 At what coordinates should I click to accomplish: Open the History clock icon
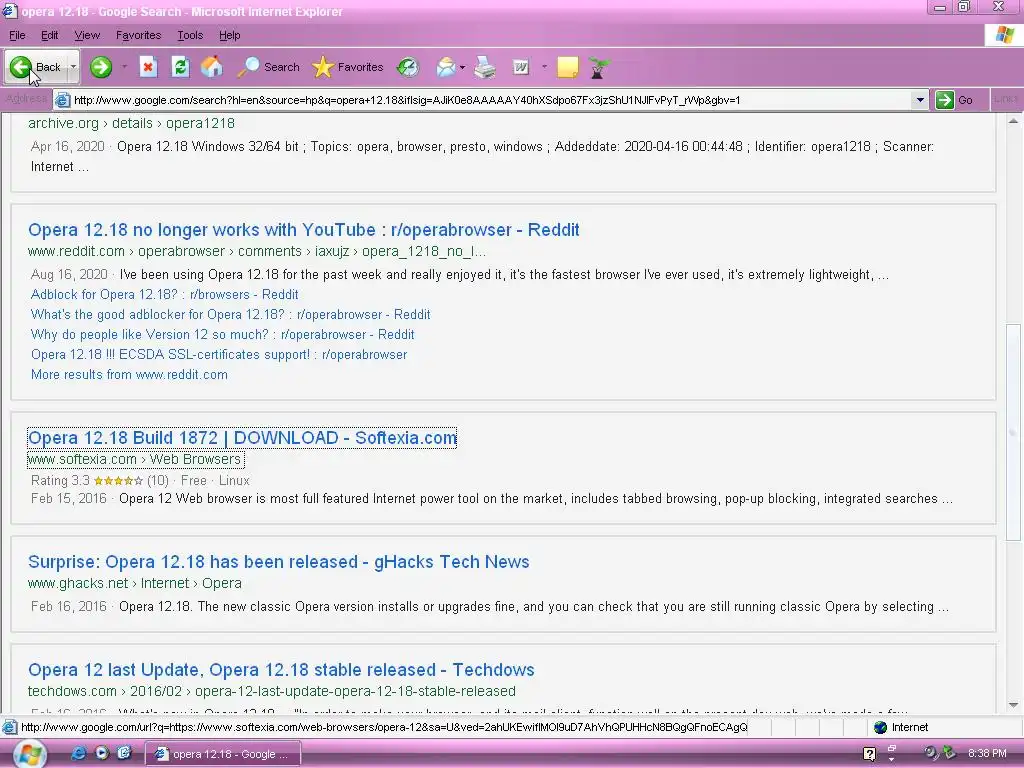(408, 67)
